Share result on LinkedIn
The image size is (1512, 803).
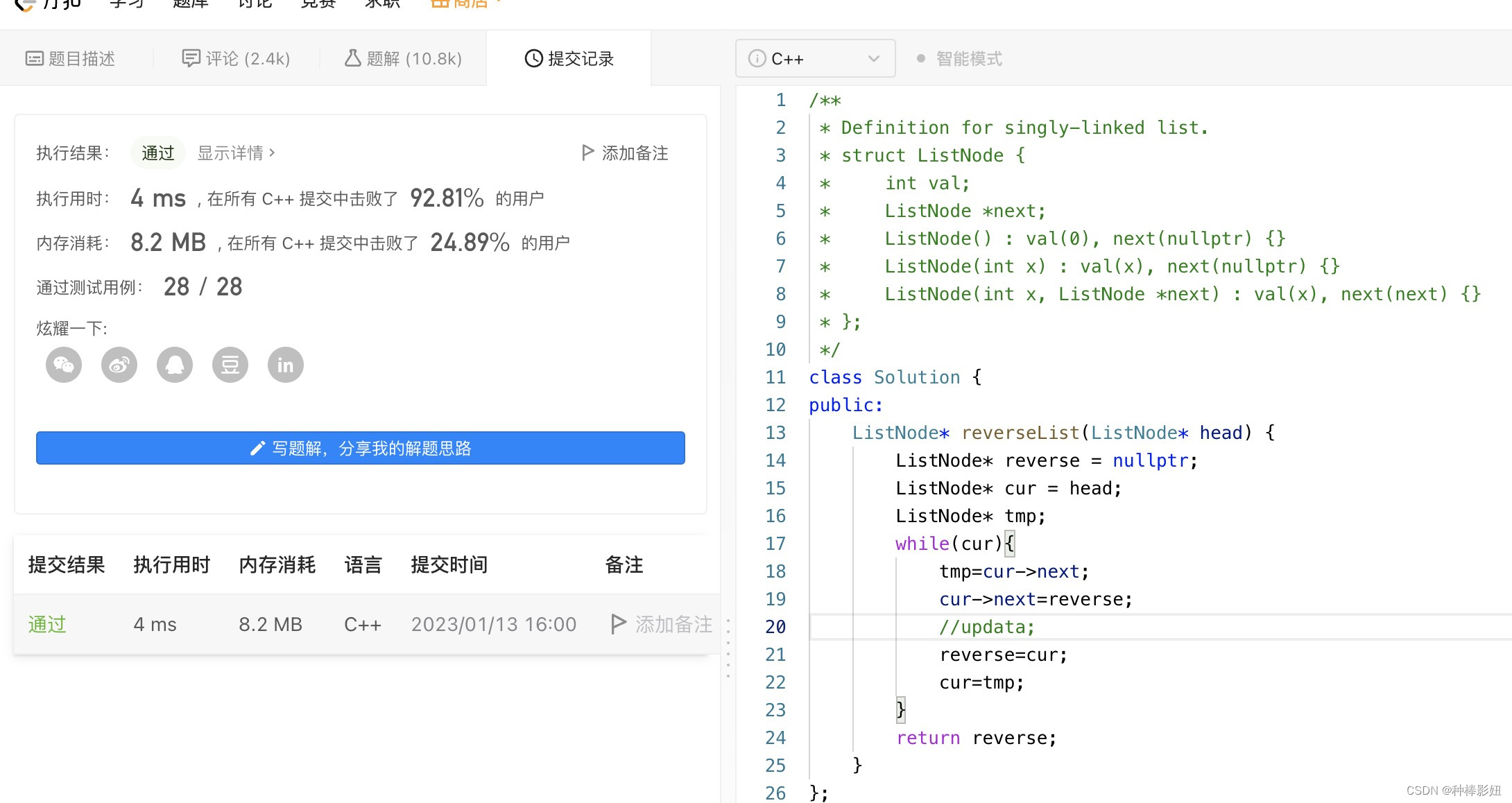(285, 364)
